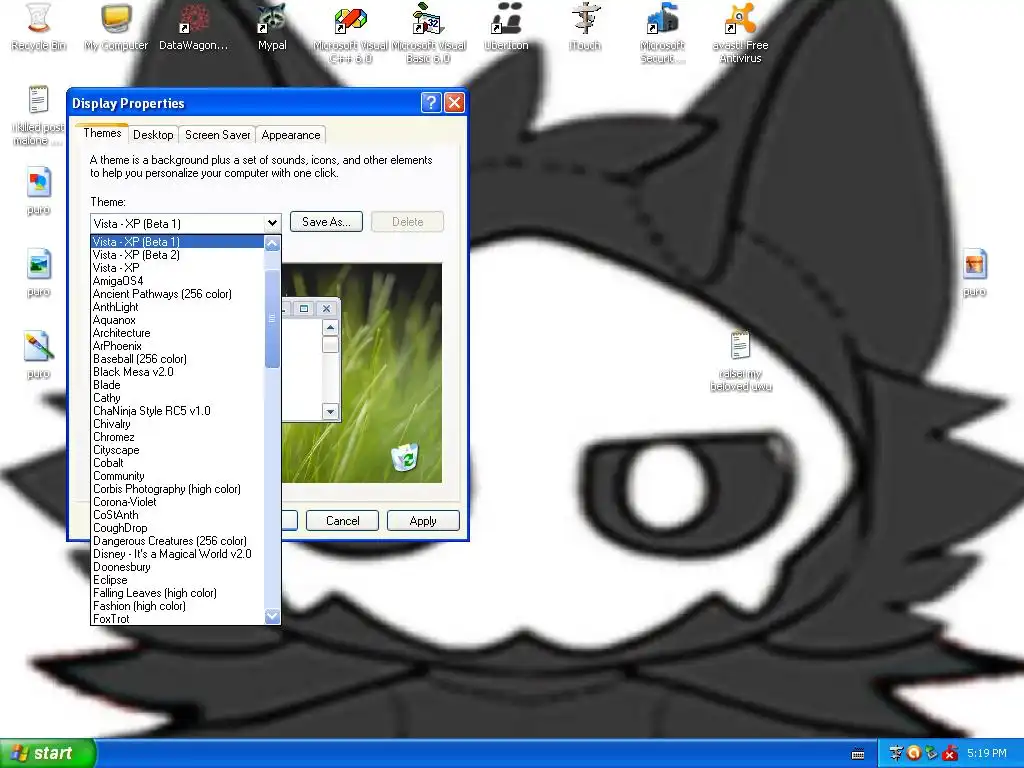The image size is (1024, 768).
Task: Switch to the Themes tab
Action: point(102,133)
